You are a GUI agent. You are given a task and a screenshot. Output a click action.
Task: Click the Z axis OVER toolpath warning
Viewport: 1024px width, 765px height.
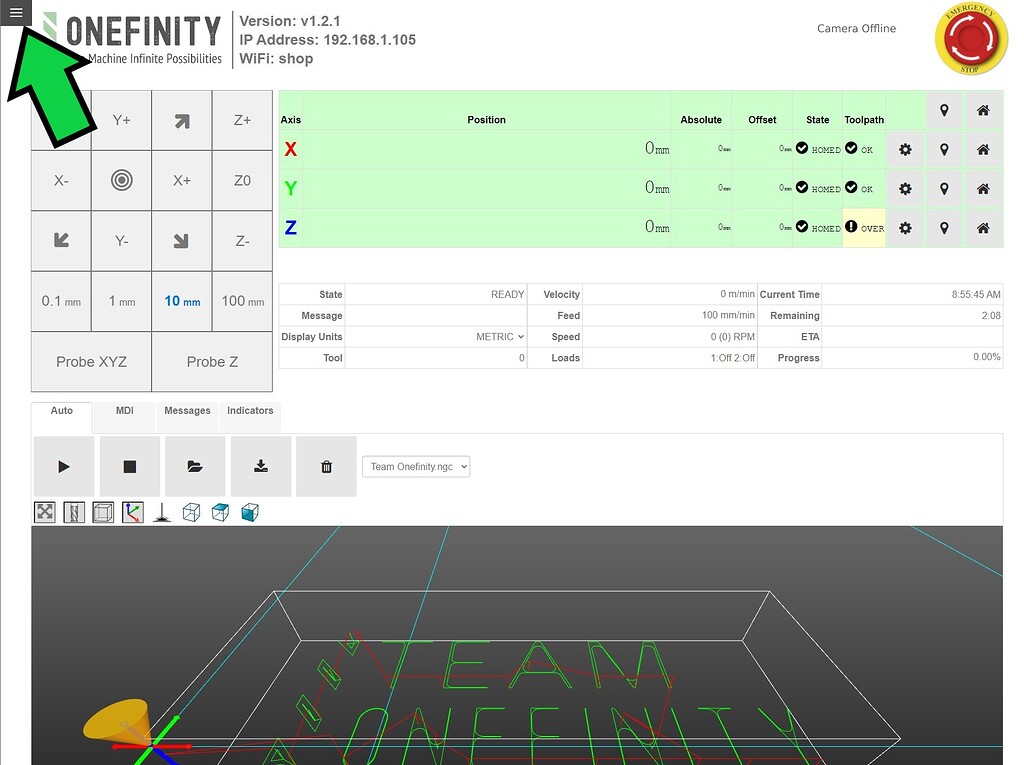[864, 228]
